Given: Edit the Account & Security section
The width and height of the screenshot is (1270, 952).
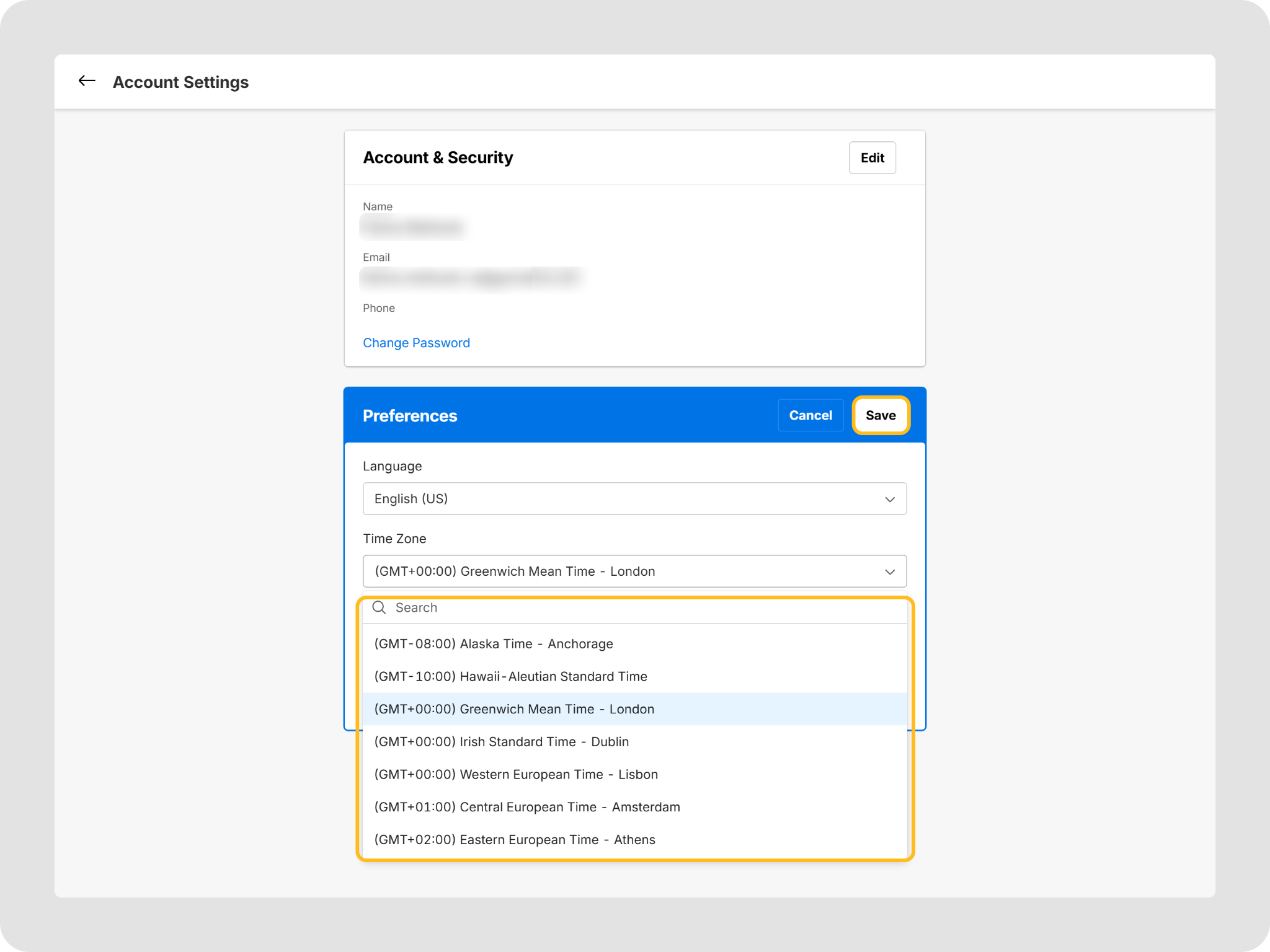Looking at the screenshot, I should pyautogui.click(x=872, y=158).
